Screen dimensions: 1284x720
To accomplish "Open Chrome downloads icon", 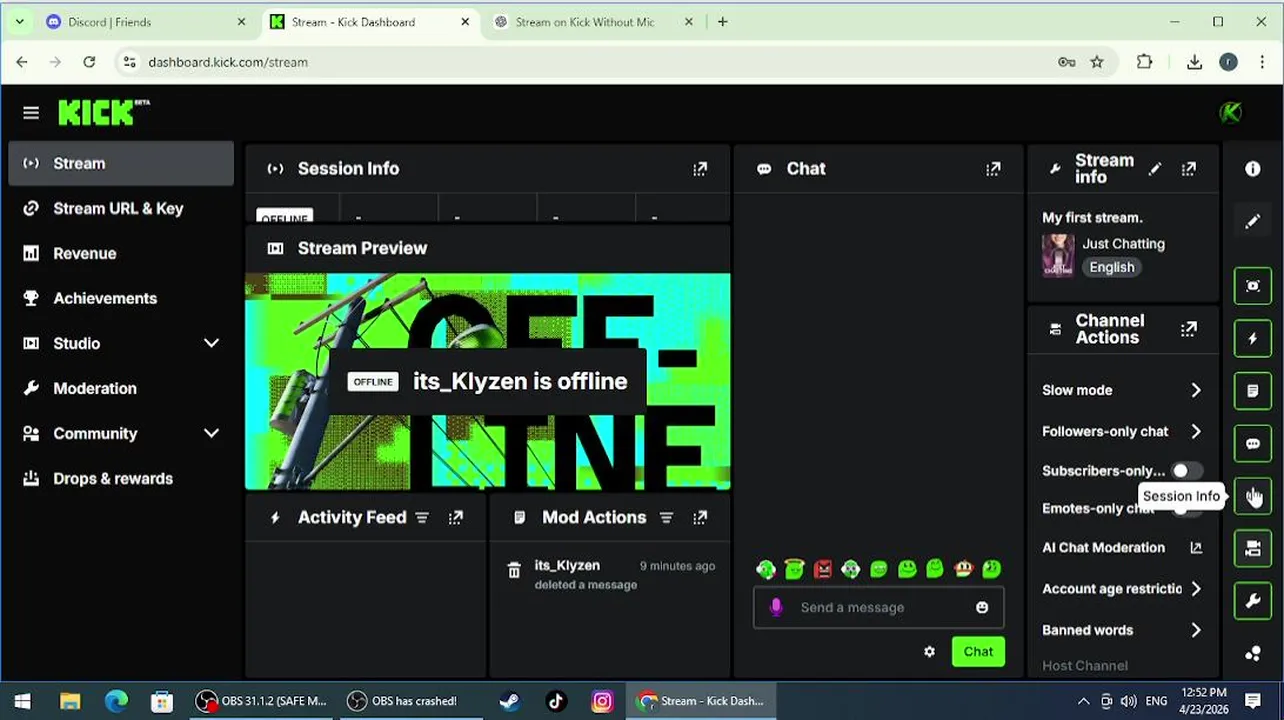I will (x=1194, y=62).
